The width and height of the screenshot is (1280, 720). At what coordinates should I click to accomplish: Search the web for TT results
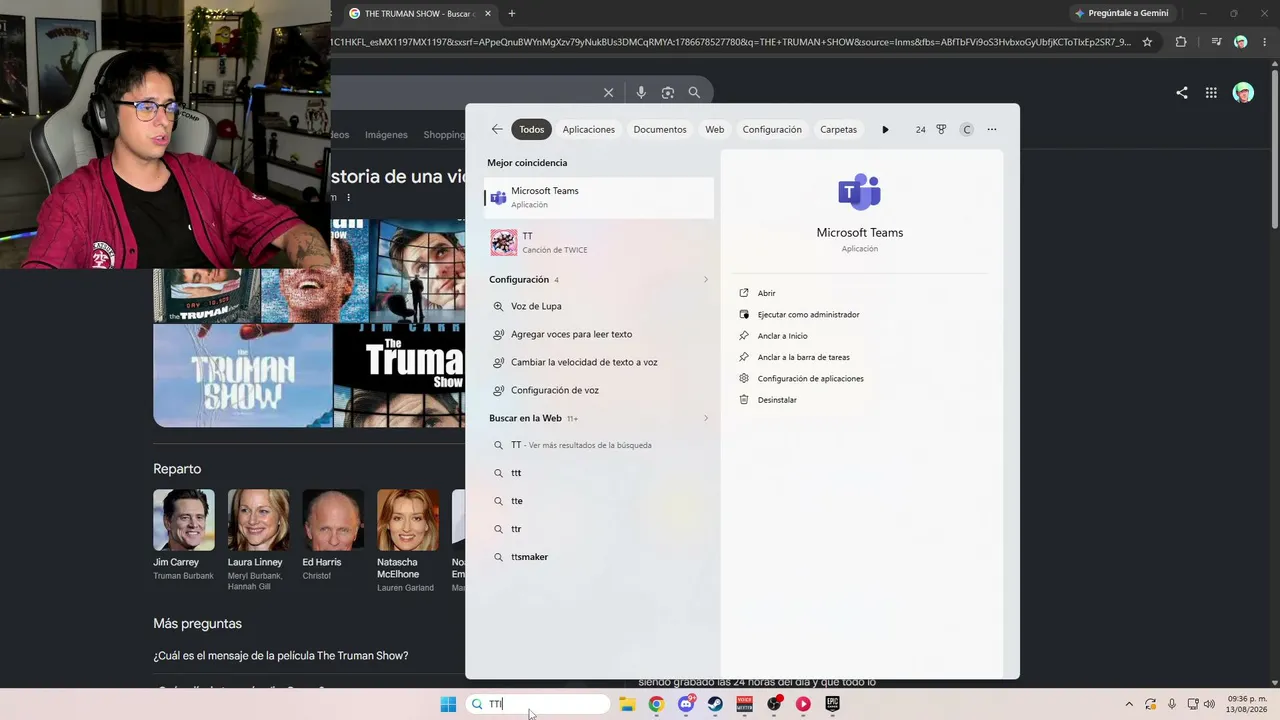599,445
